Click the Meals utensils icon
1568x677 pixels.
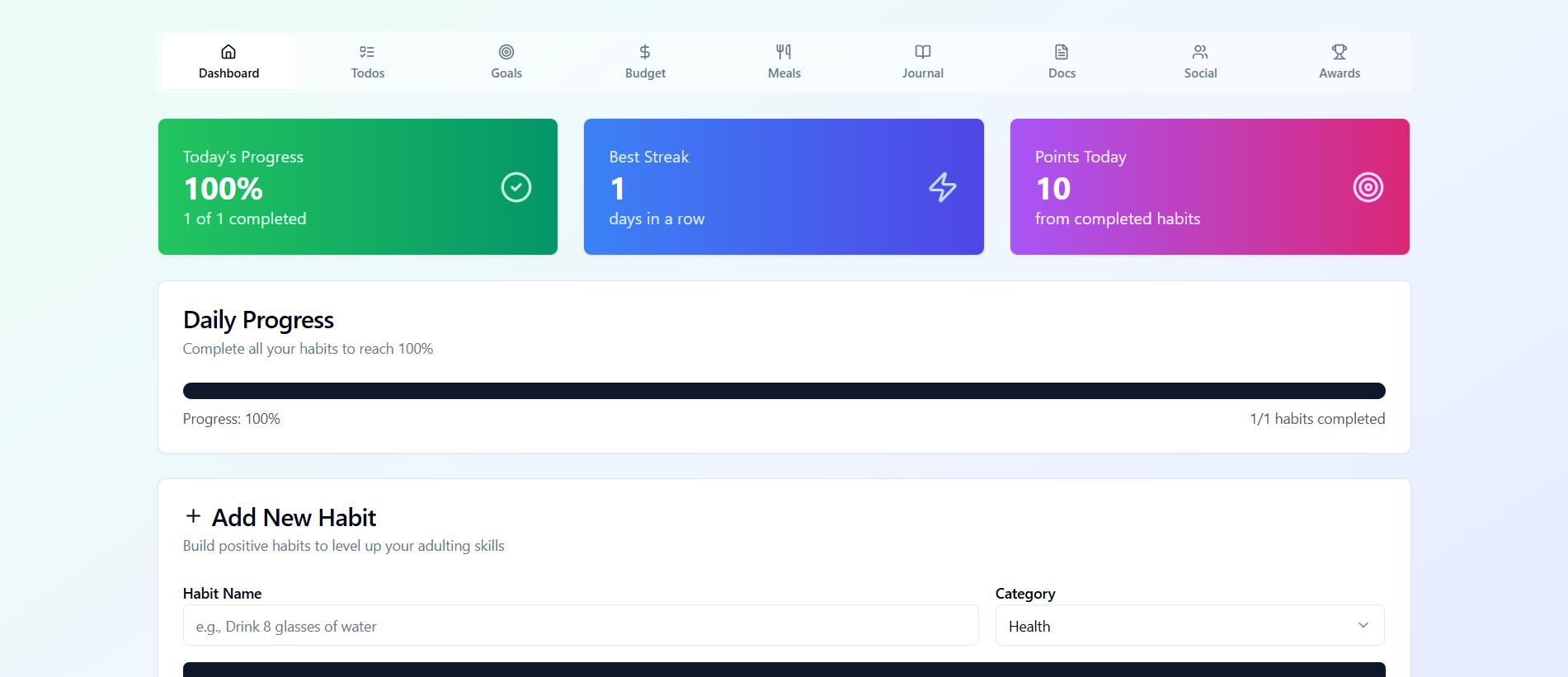click(784, 52)
